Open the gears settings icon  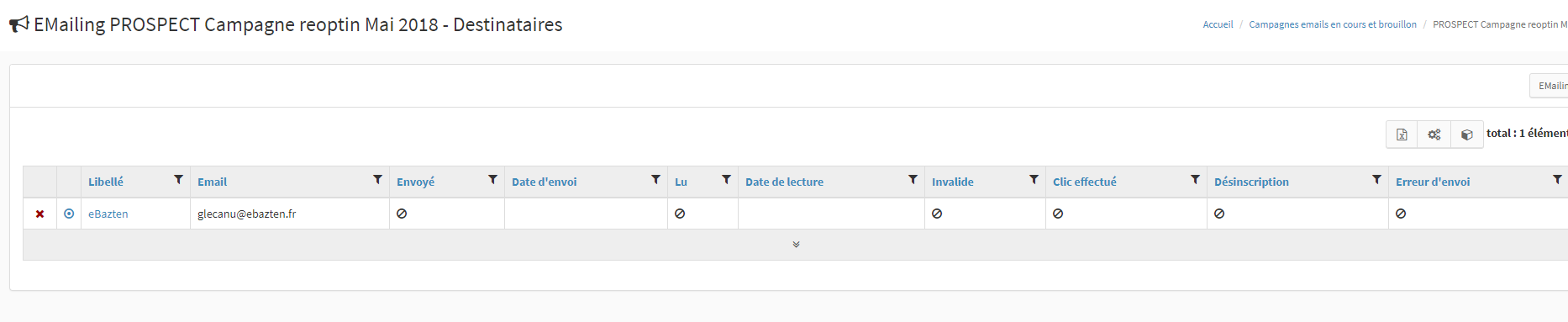click(x=1434, y=135)
